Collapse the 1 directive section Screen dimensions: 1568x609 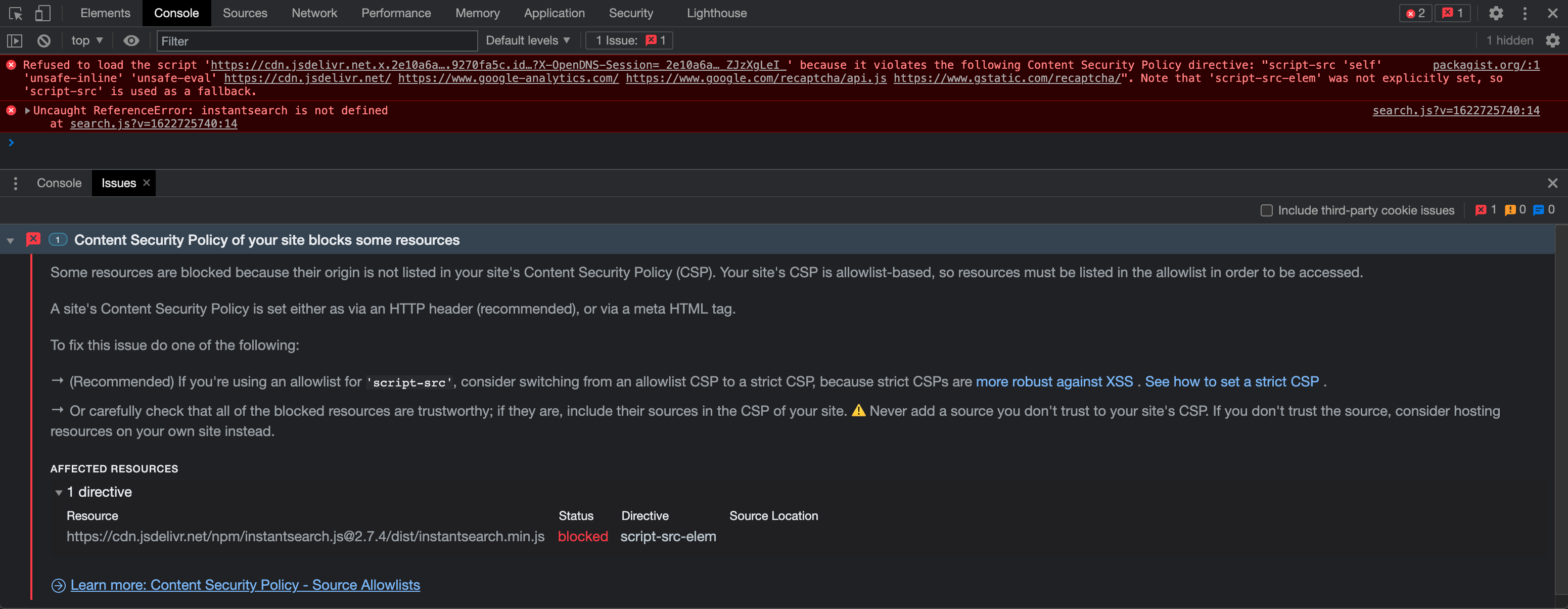[x=59, y=492]
